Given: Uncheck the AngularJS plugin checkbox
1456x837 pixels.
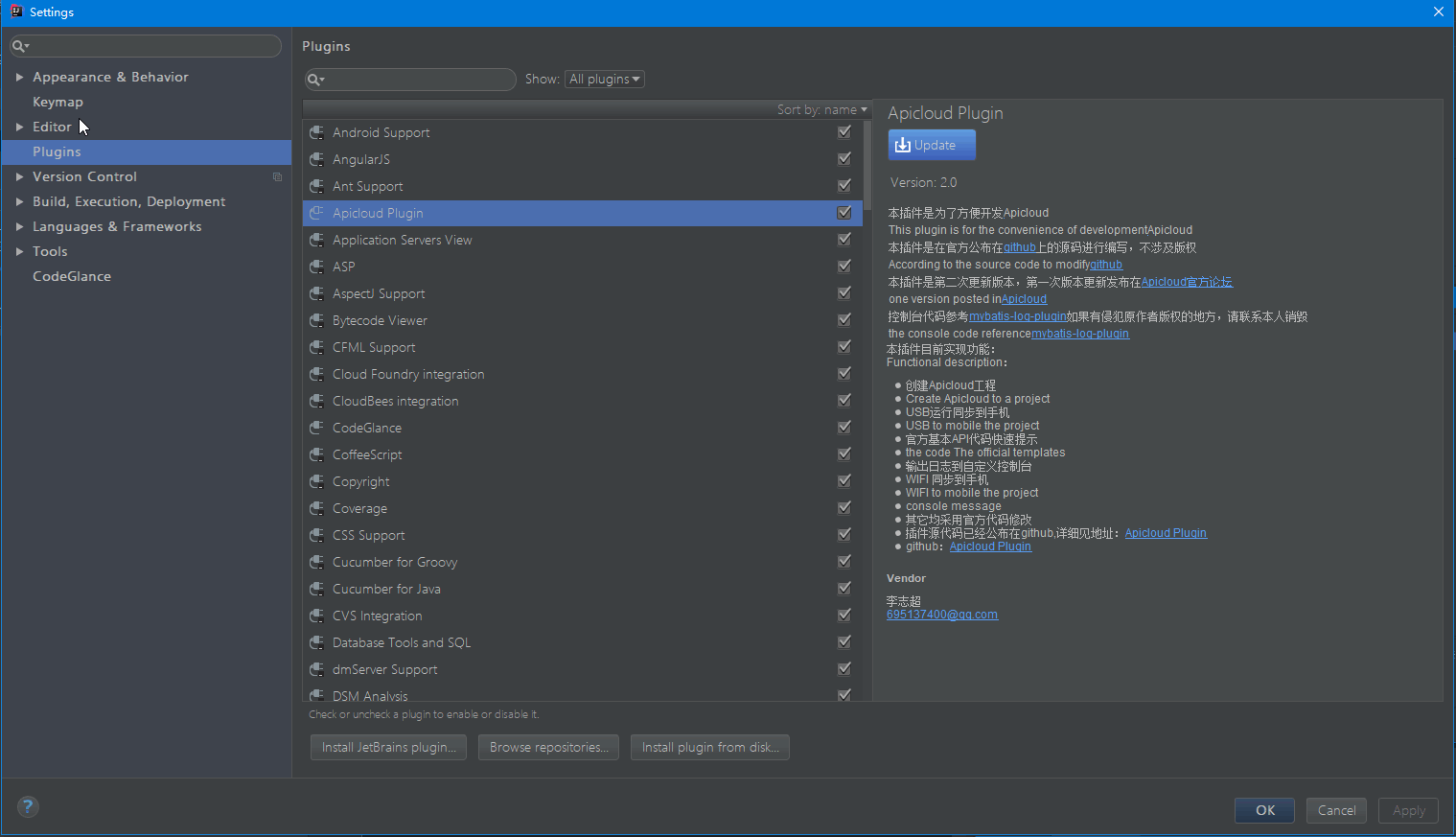Looking at the screenshot, I should [x=844, y=159].
